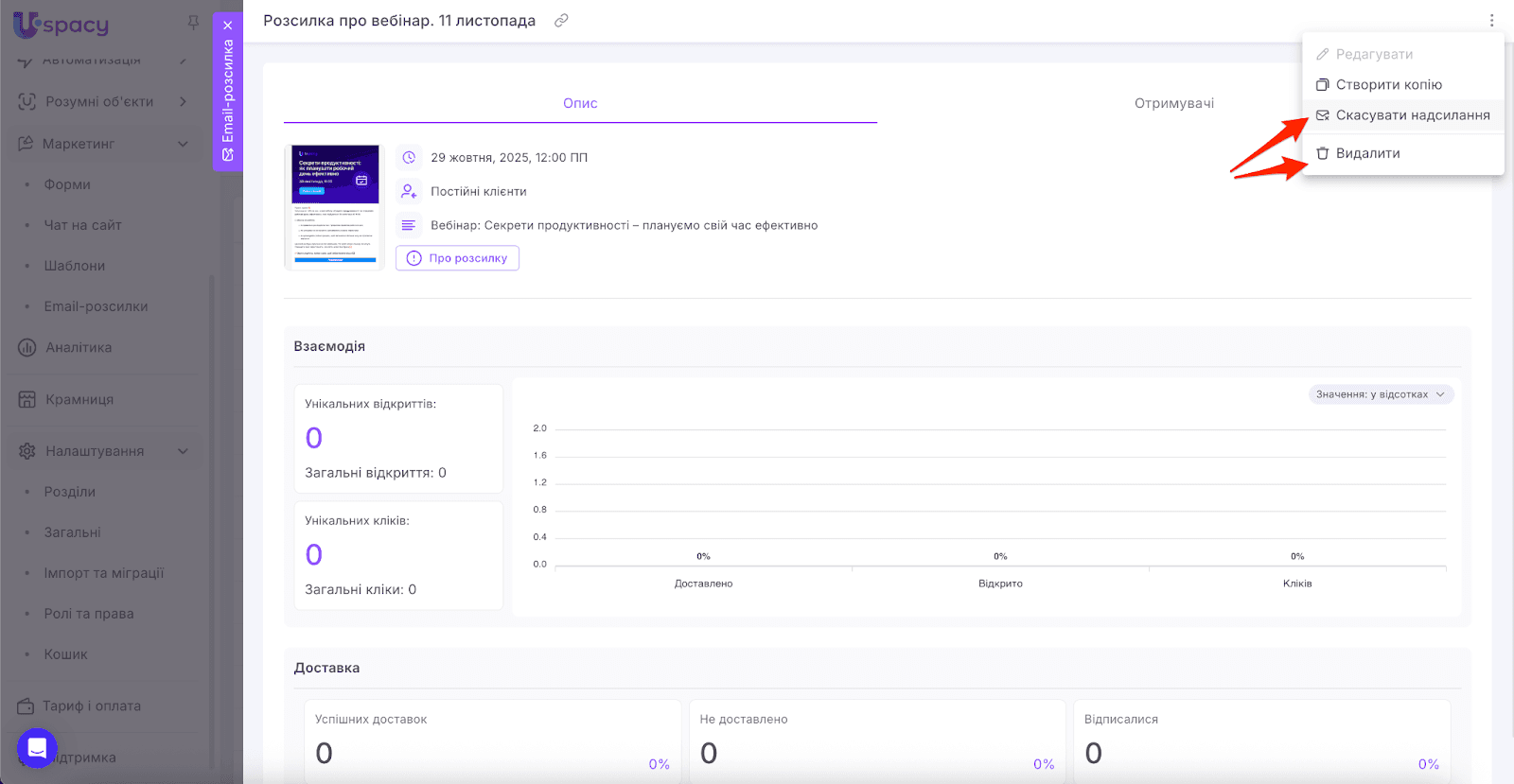The height and width of the screenshot is (784, 1514).
Task: Expand the Розумні об'єкти submenu
Action: click(x=183, y=101)
